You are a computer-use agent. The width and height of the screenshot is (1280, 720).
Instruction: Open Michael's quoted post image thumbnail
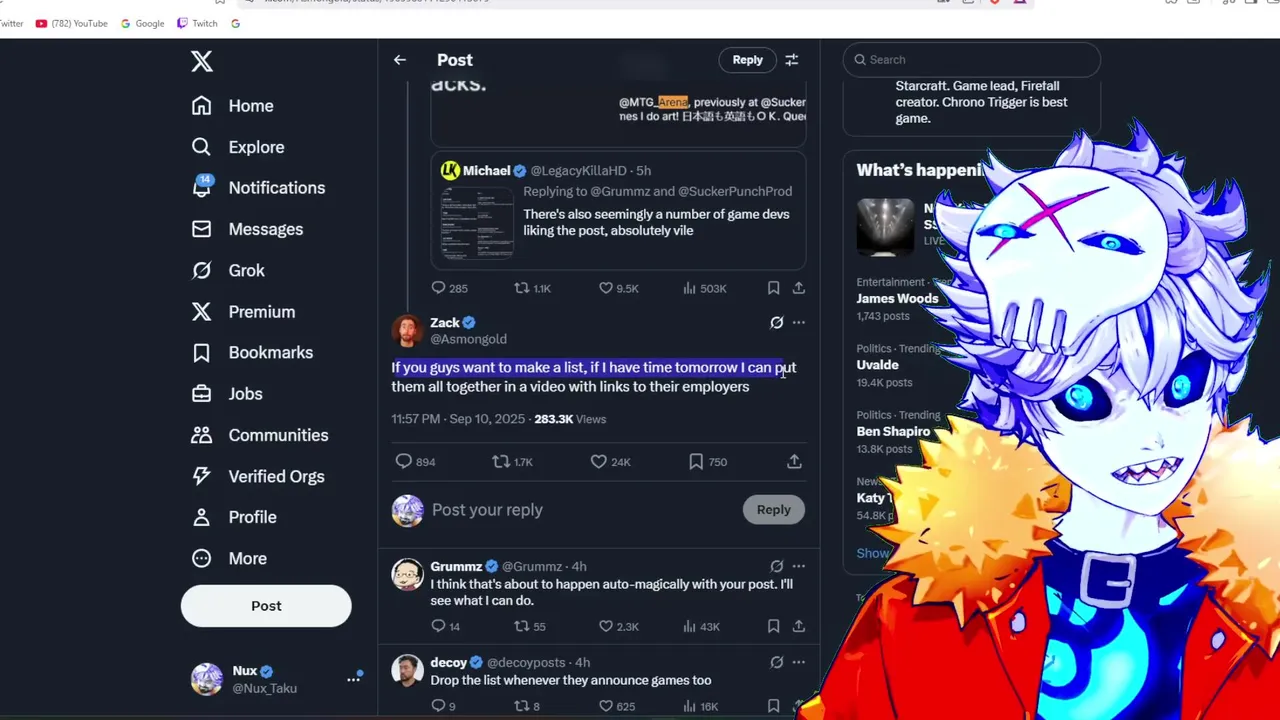(477, 222)
